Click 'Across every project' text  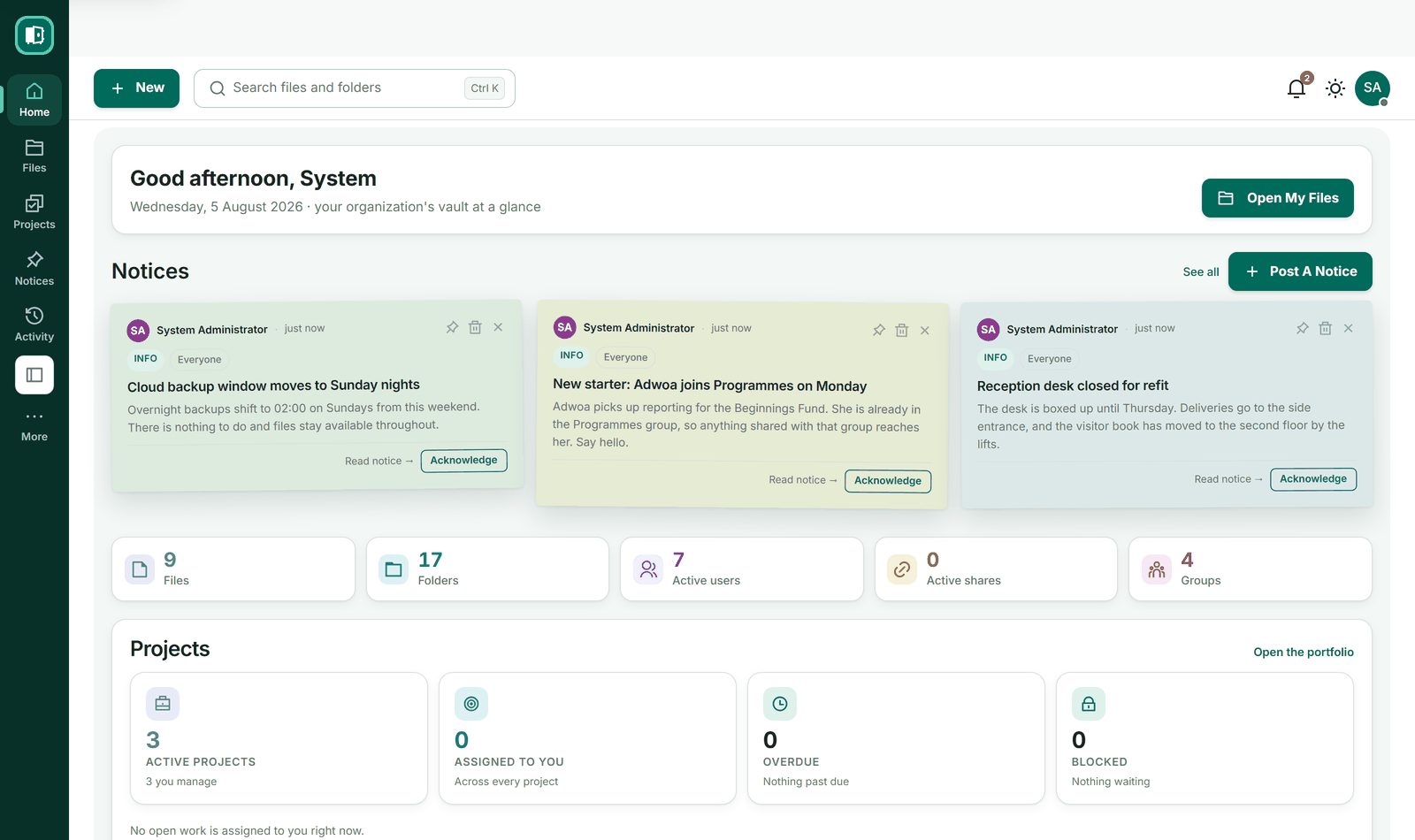(507, 782)
